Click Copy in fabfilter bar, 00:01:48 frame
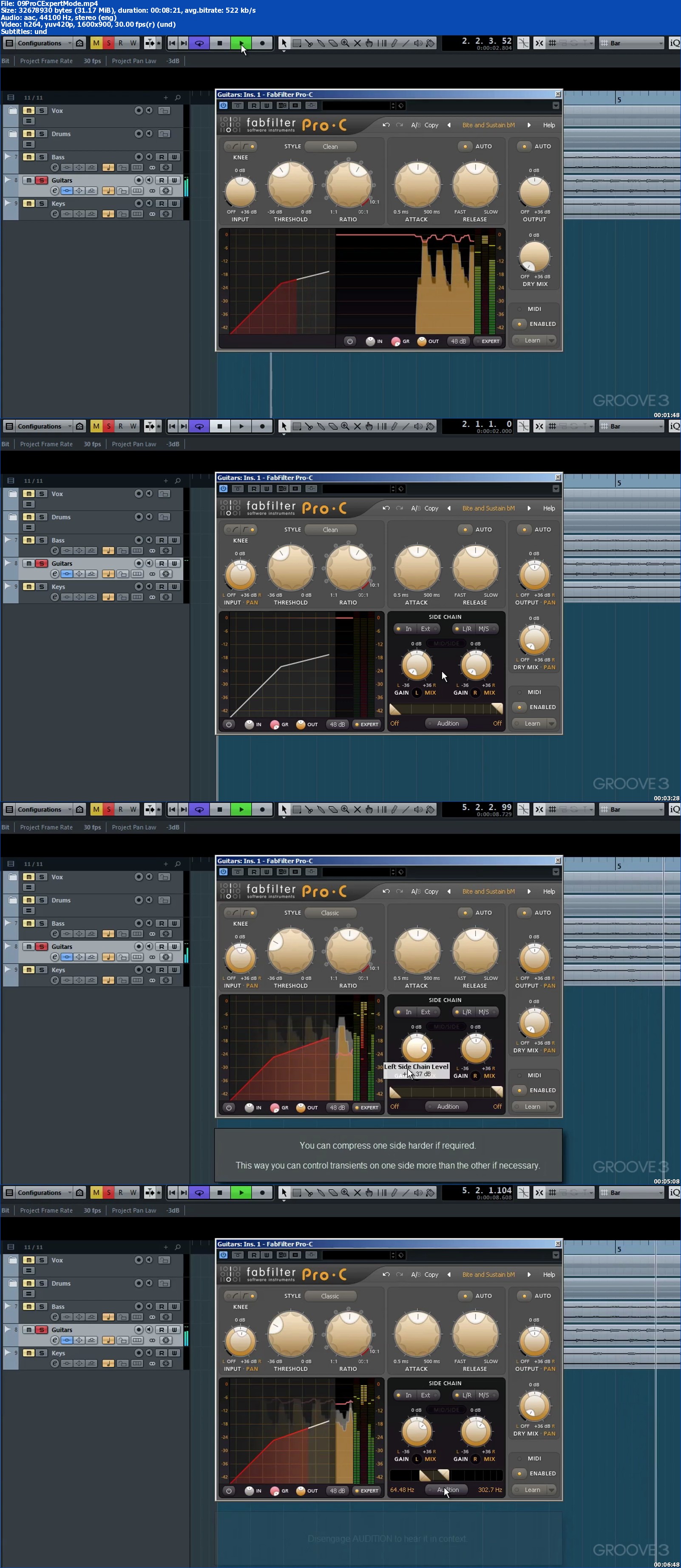Image resolution: width=681 pixels, height=1568 pixels. 431,125
